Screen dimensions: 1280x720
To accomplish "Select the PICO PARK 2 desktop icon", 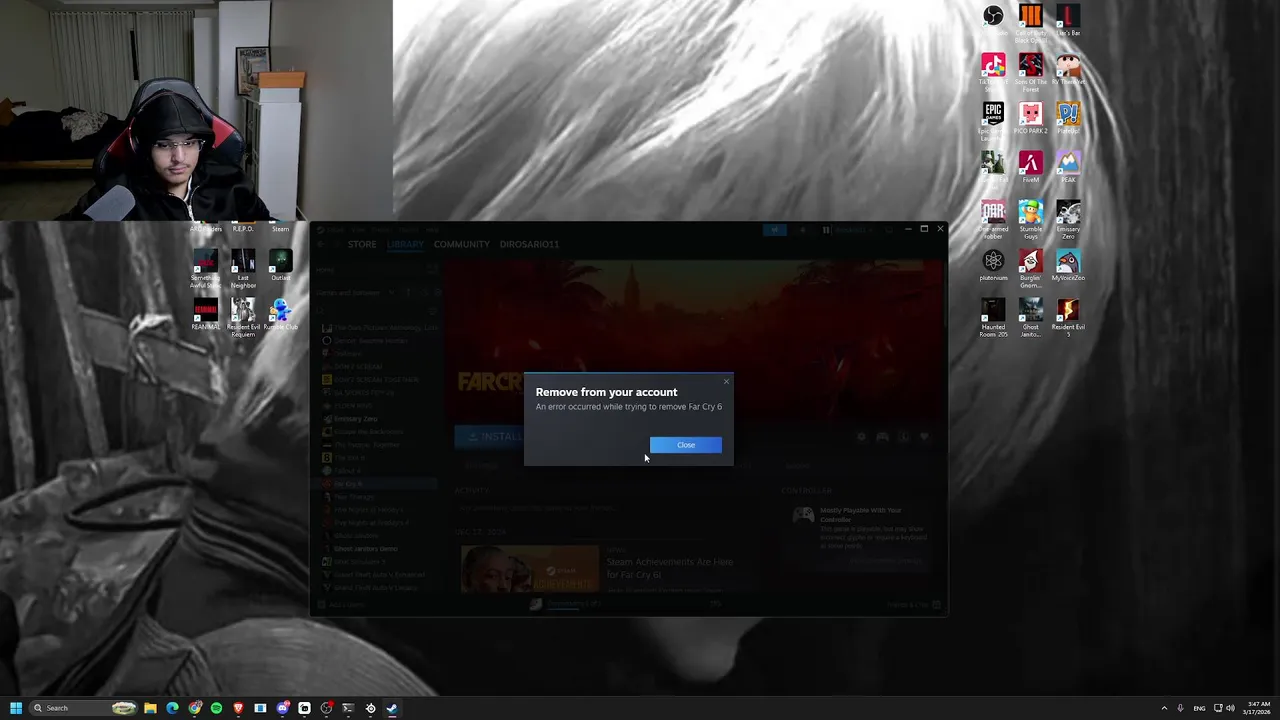I will click(1030, 118).
